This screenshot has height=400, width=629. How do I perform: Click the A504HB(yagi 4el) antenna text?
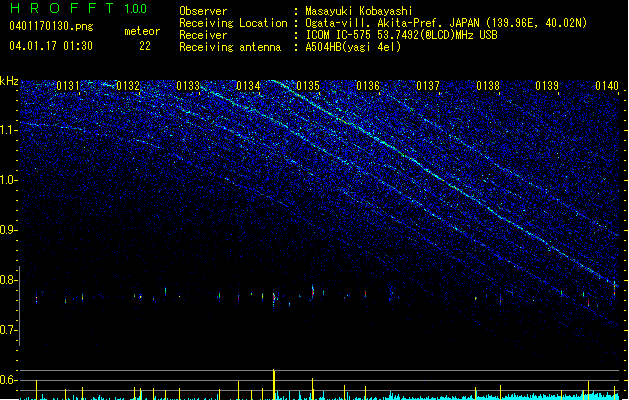coord(353,47)
